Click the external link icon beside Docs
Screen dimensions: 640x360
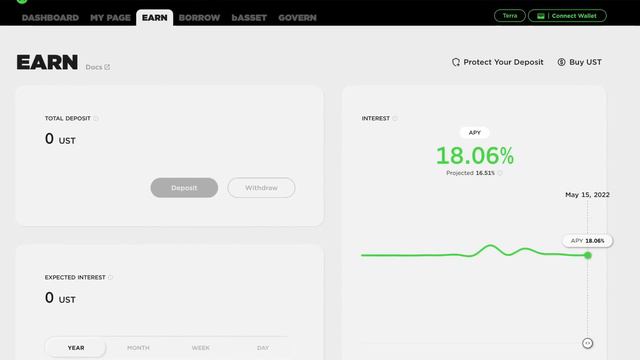tap(107, 67)
